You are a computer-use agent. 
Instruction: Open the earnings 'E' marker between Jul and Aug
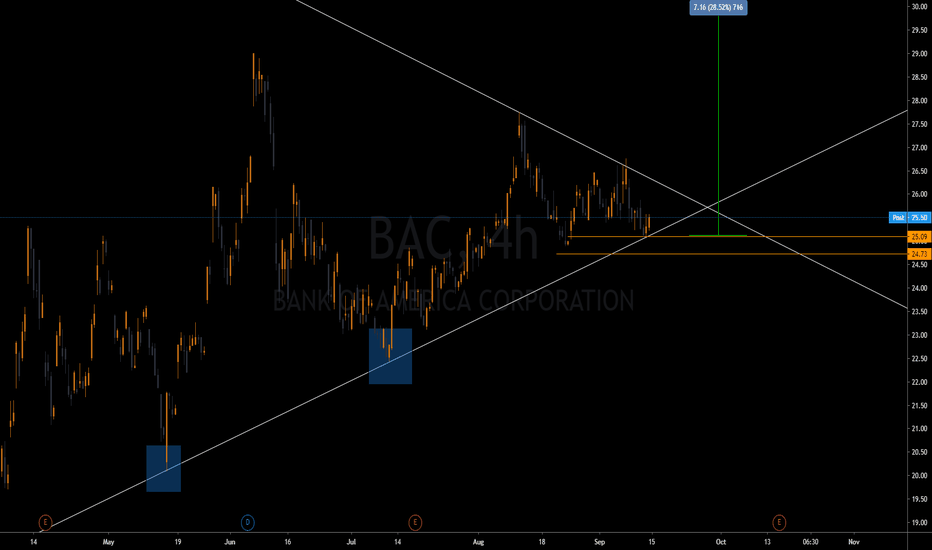pos(415,523)
